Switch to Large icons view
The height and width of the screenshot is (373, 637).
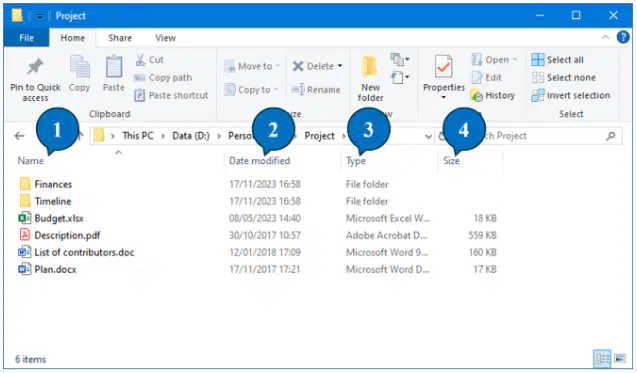(620, 358)
